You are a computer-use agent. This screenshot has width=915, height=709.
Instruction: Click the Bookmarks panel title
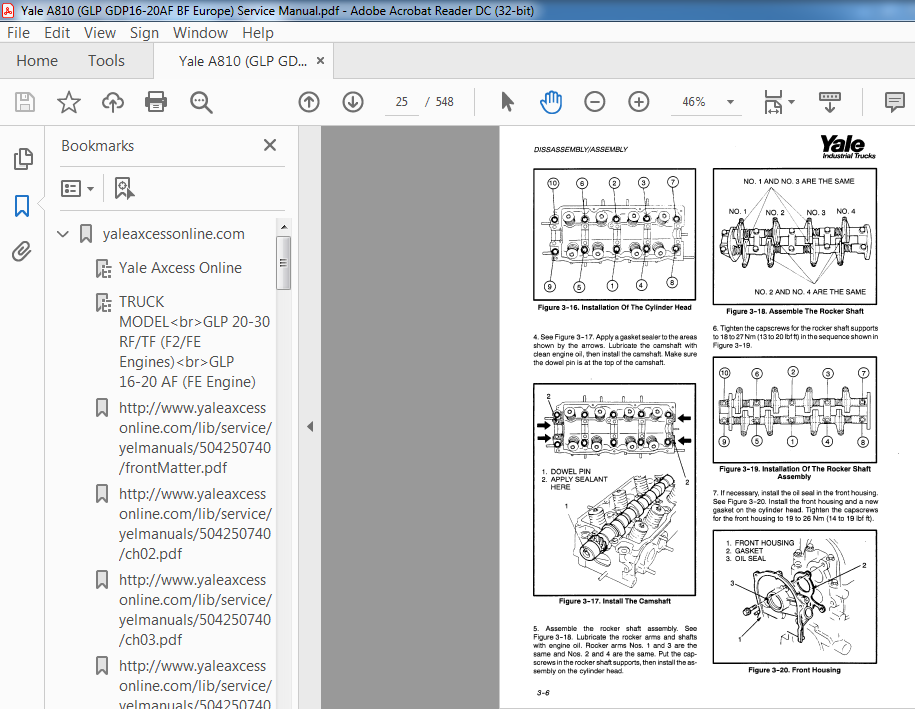tap(97, 146)
